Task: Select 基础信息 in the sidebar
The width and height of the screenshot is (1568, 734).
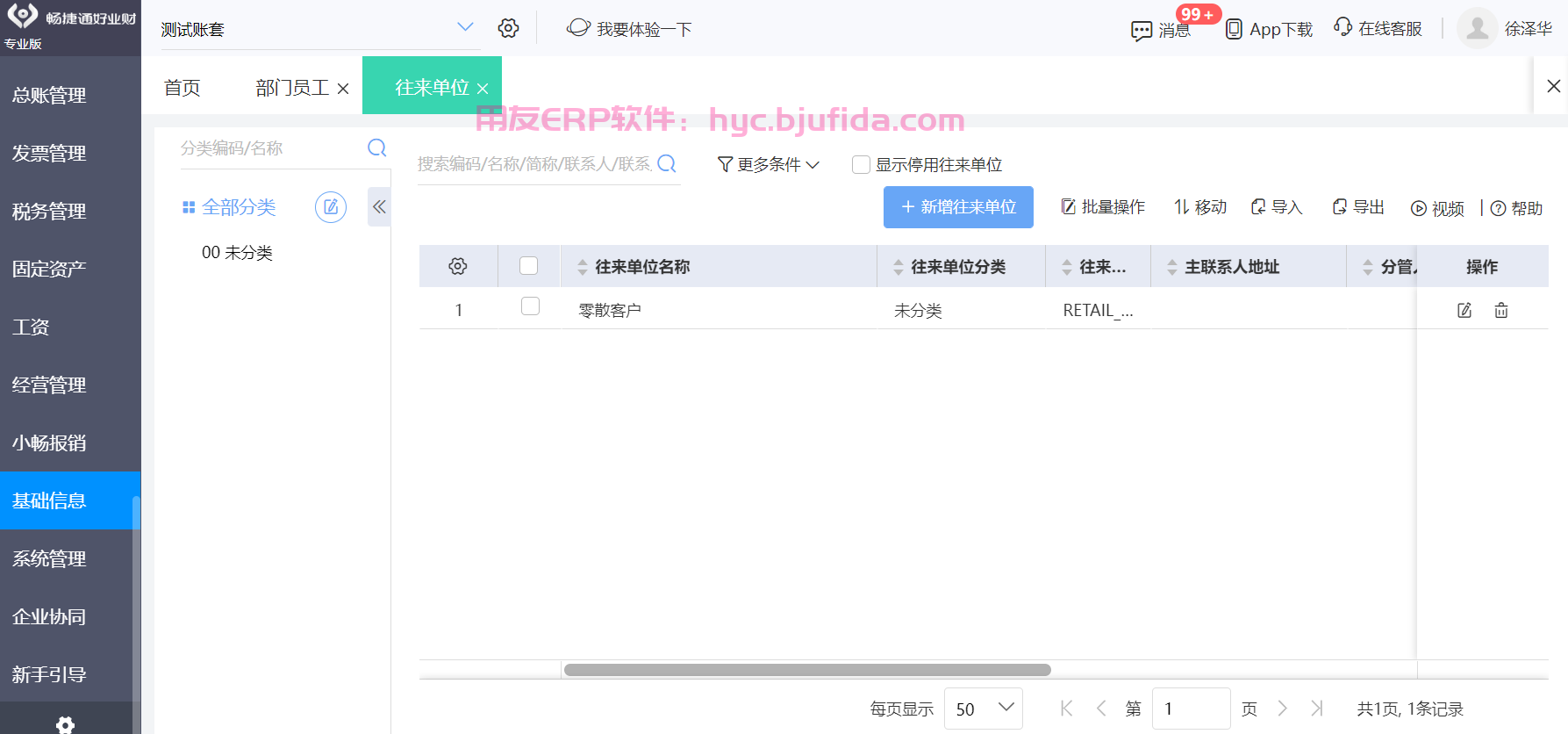Action: 70,500
